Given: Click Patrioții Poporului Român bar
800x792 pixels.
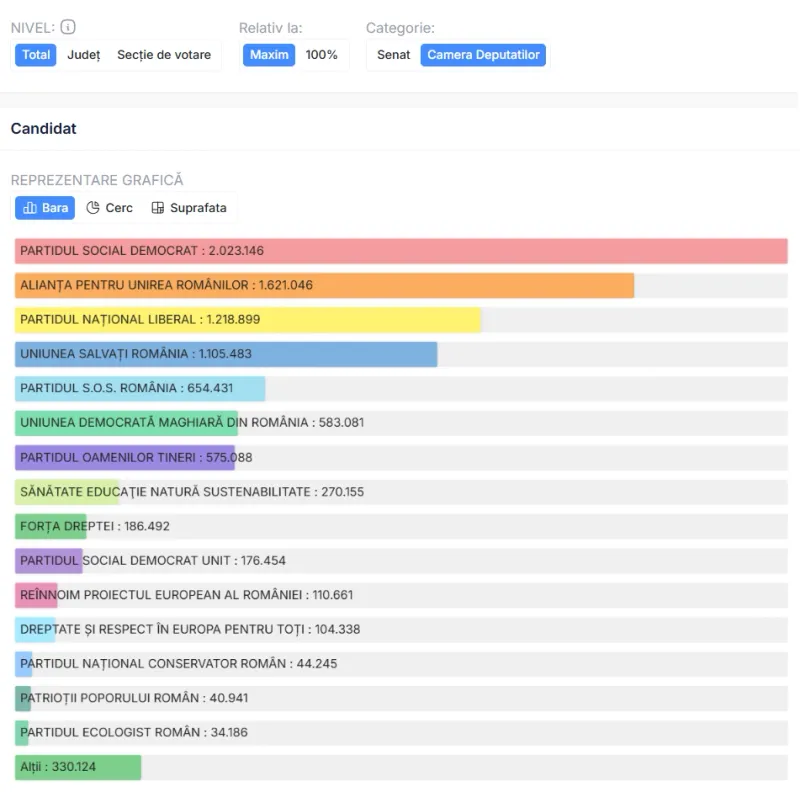Looking at the screenshot, I should [x=23, y=698].
